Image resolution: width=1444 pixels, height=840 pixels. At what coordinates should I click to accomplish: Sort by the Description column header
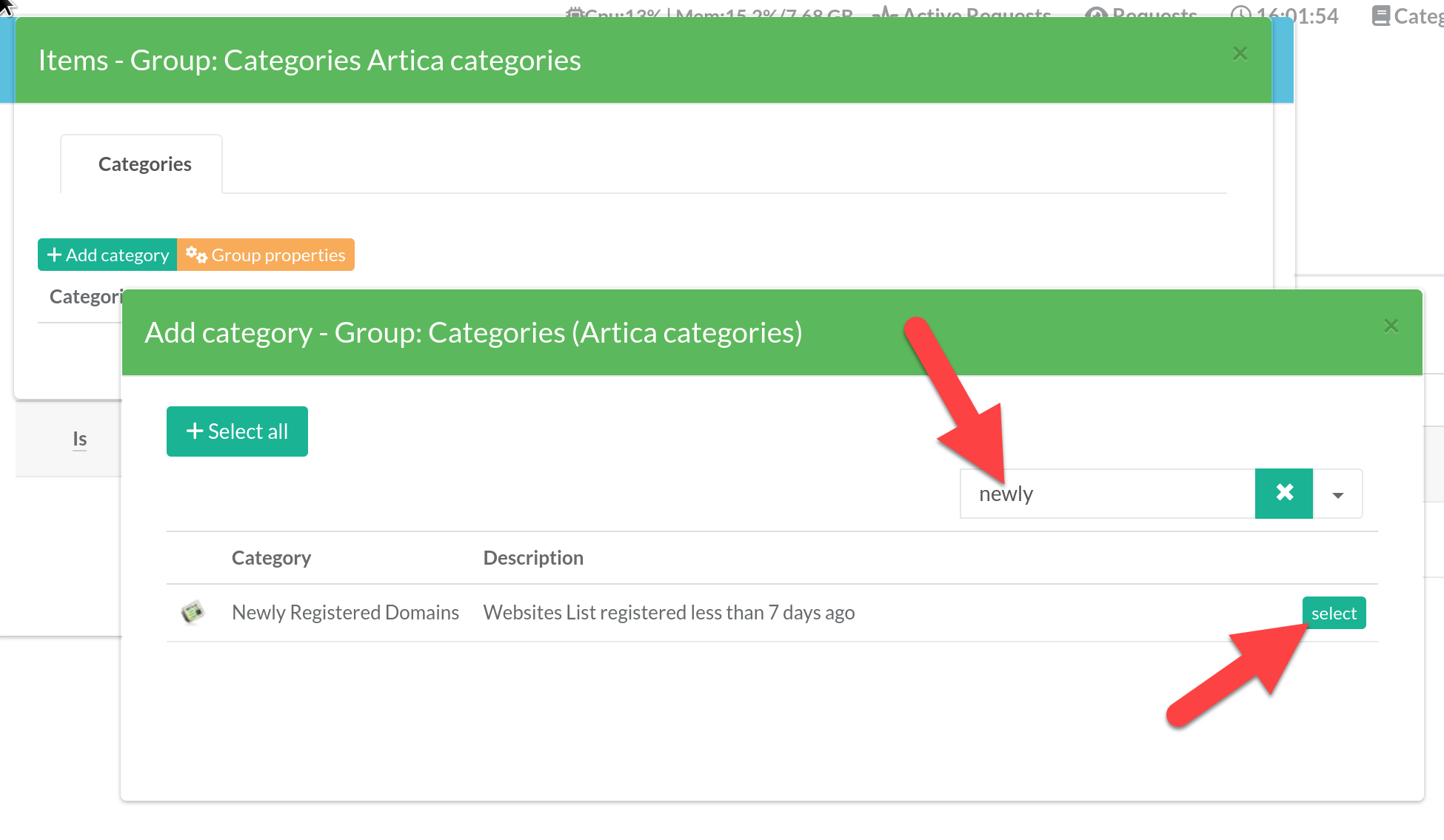click(533, 558)
